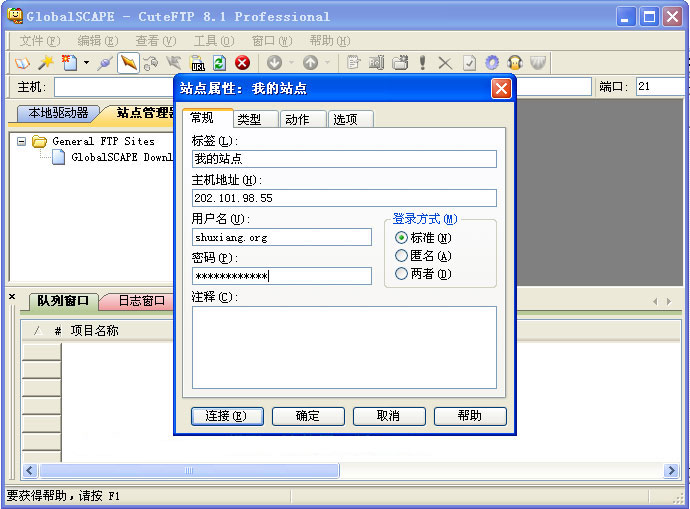Screen dimensions: 690x509
Task: Click the 主机地址 input field
Action: pos(344,198)
